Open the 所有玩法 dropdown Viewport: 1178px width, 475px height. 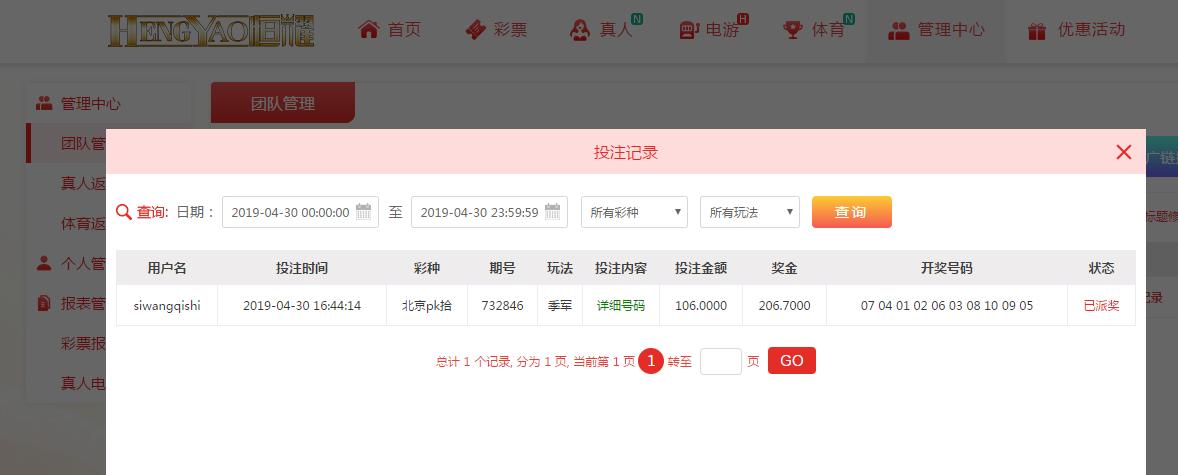point(750,212)
